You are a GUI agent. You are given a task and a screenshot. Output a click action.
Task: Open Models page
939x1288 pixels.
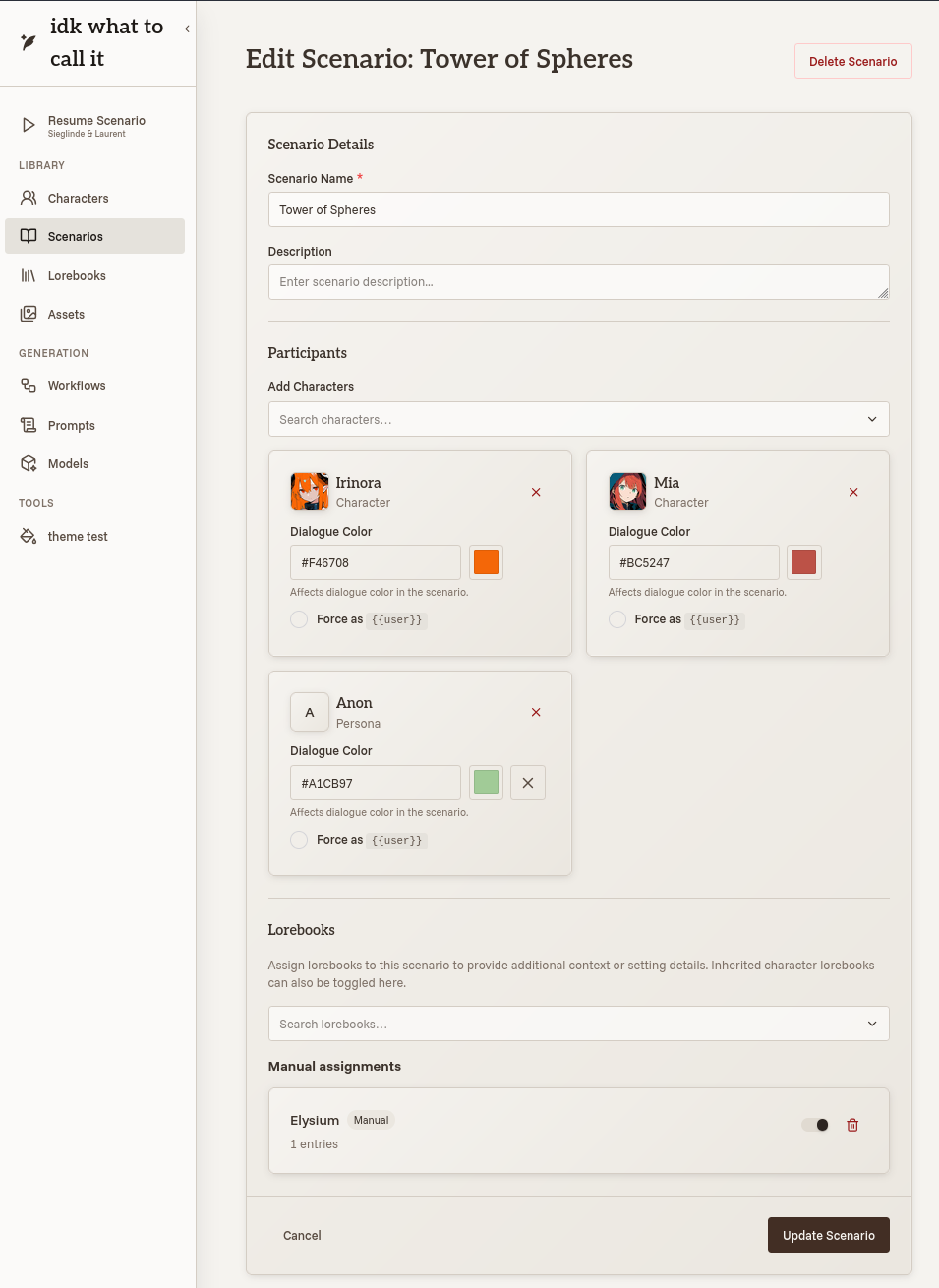click(x=94, y=463)
